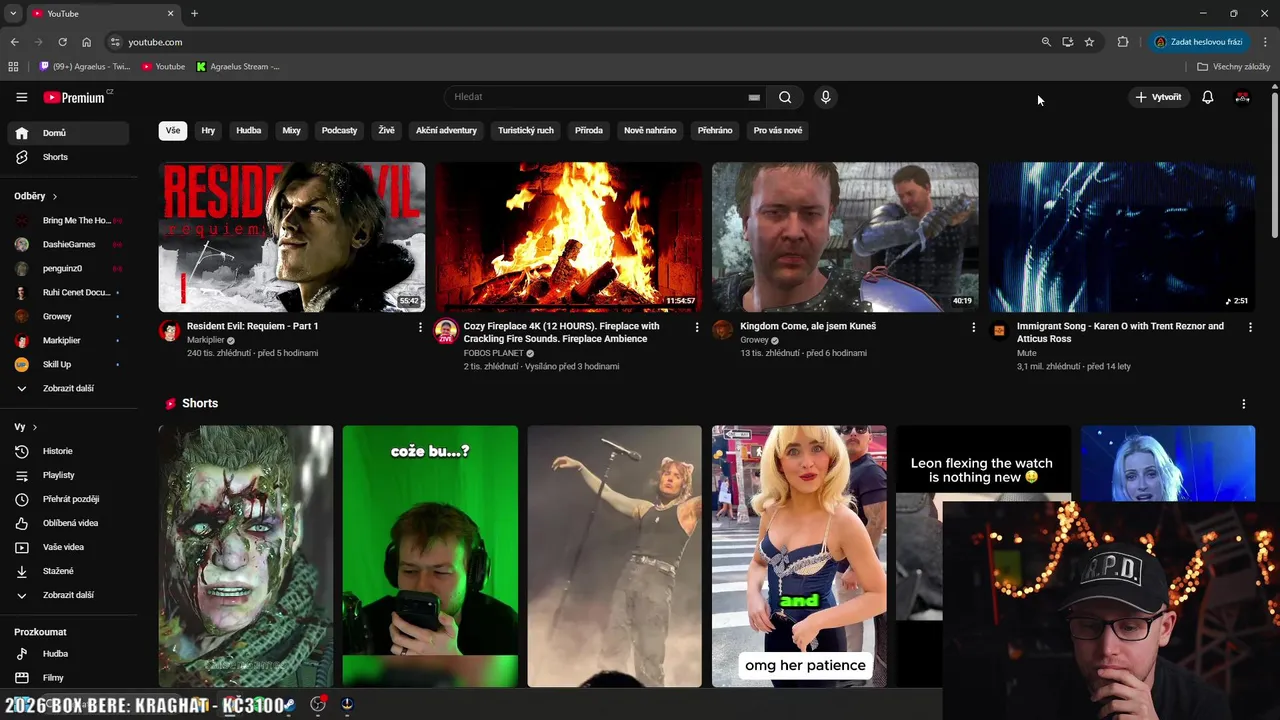Select the Vše filter chip

pyautogui.click(x=173, y=130)
